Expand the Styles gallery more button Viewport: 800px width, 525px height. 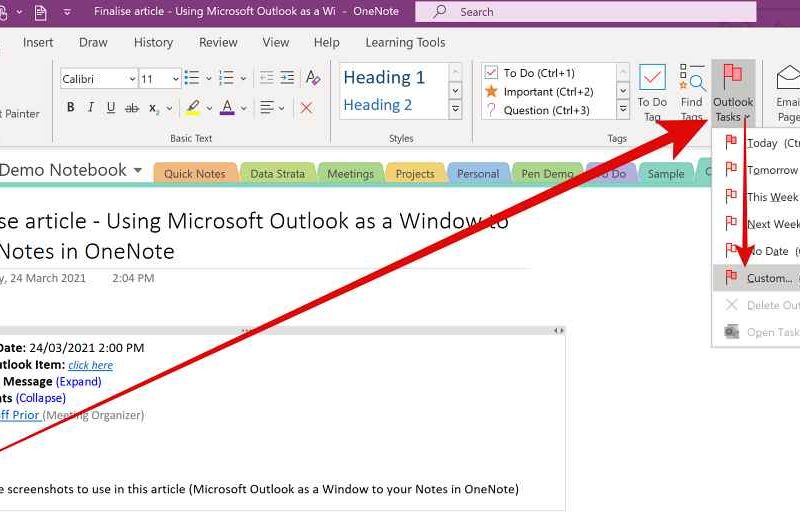[x=456, y=109]
